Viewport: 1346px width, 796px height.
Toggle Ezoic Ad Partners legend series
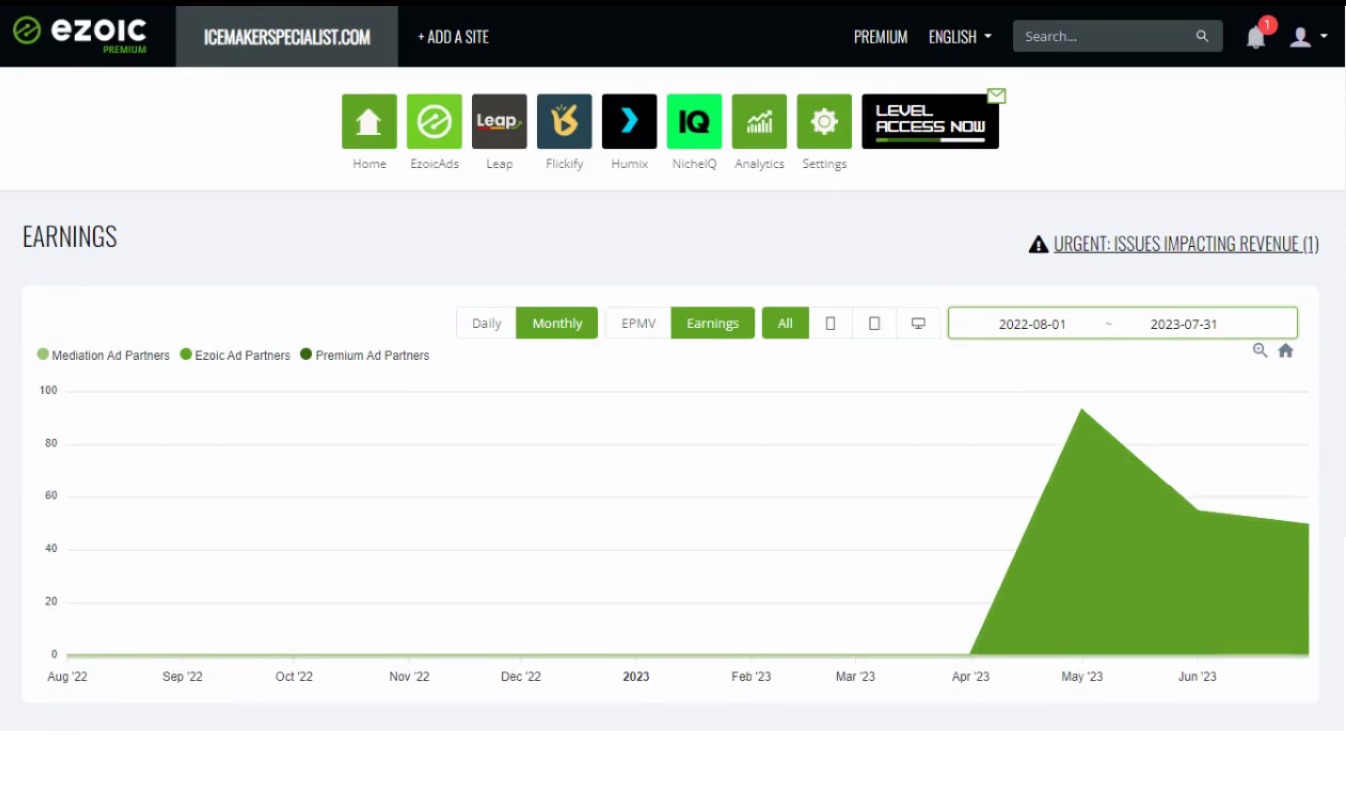(235, 355)
